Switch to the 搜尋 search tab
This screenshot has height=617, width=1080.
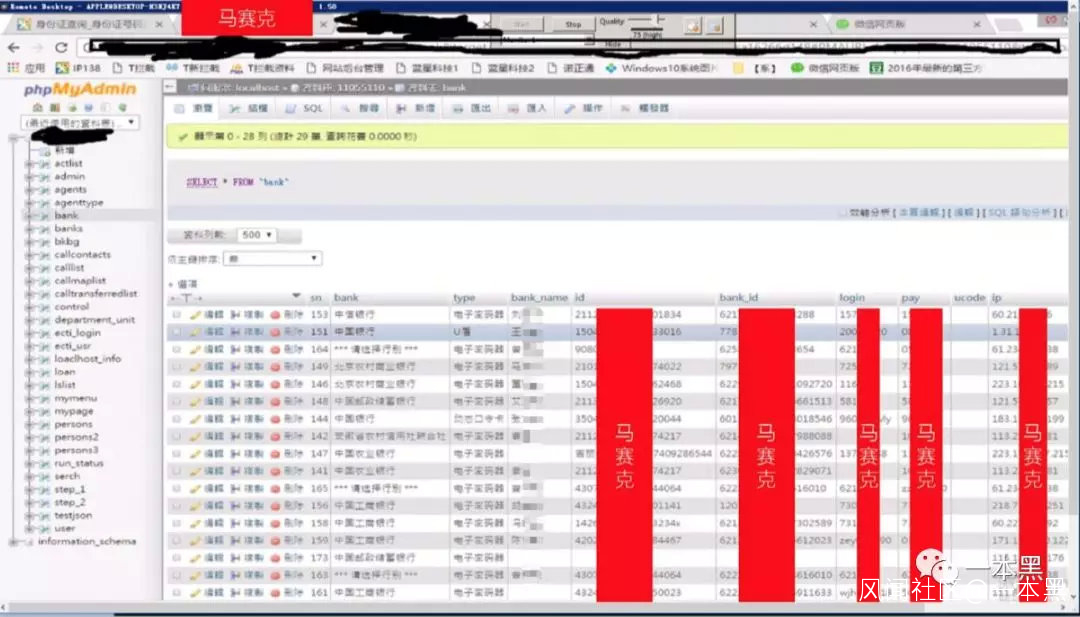point(360,109)
